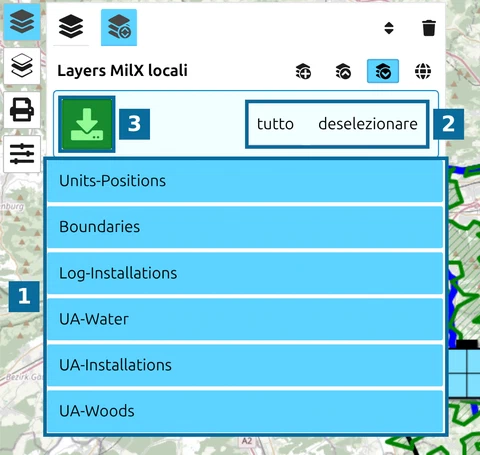
Task: Click the globe icon
Action: point(423,71)
